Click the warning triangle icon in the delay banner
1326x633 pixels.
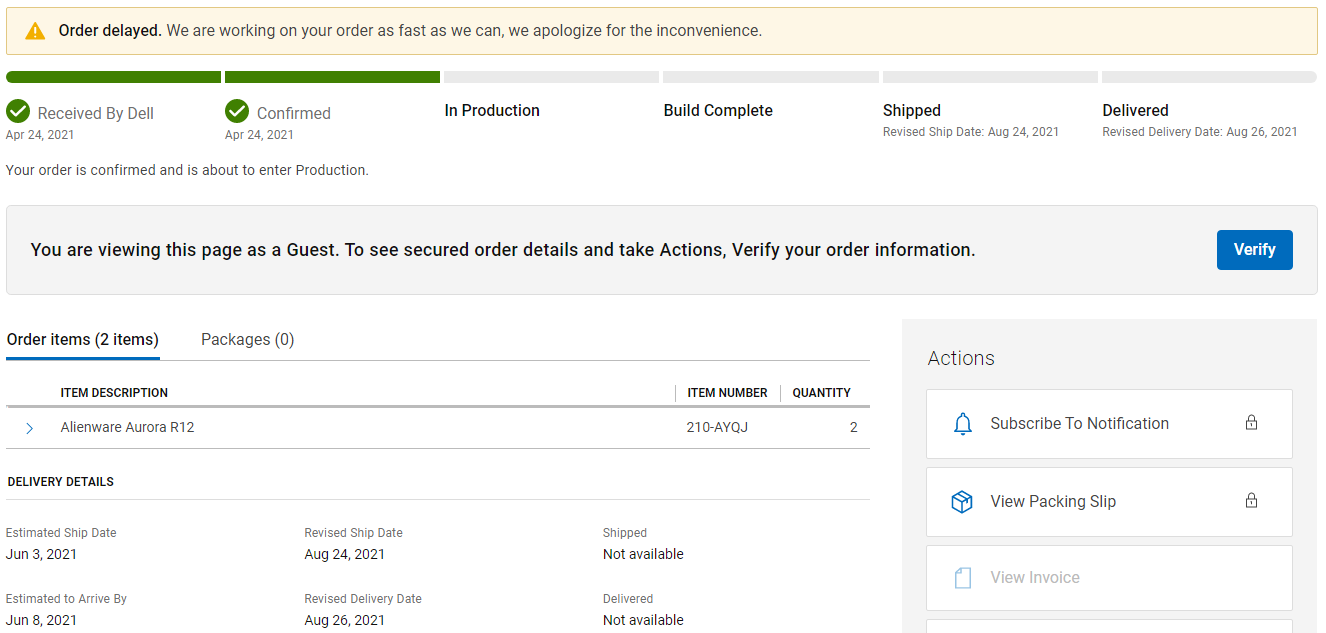click(x=35, y=31)
